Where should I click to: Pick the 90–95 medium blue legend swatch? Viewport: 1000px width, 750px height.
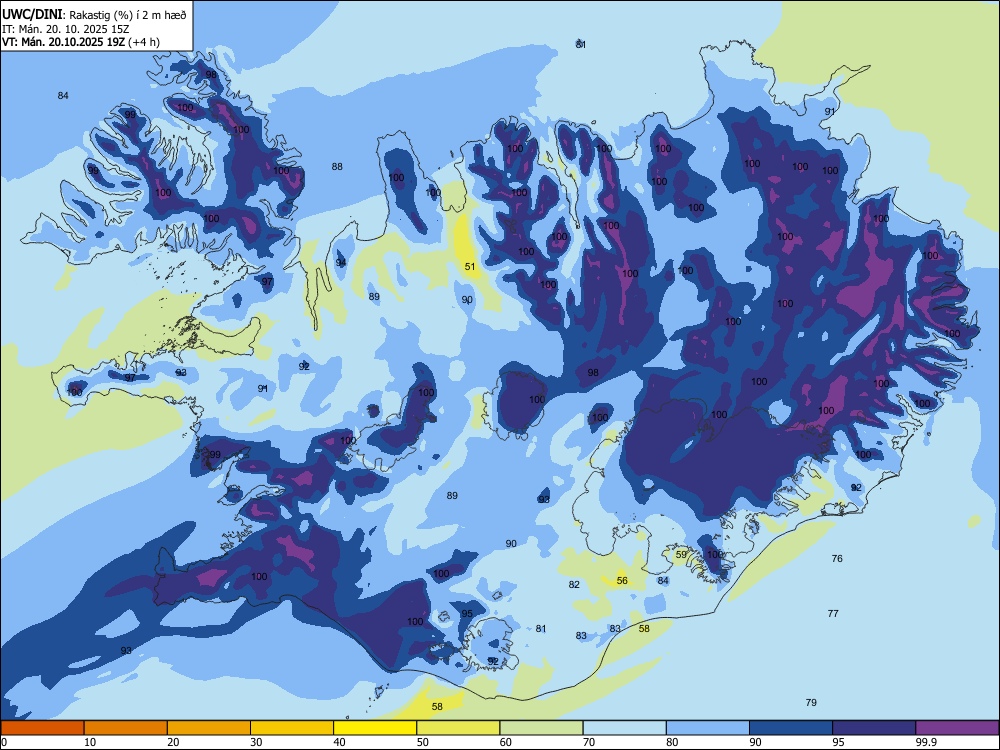coord(791,728)
